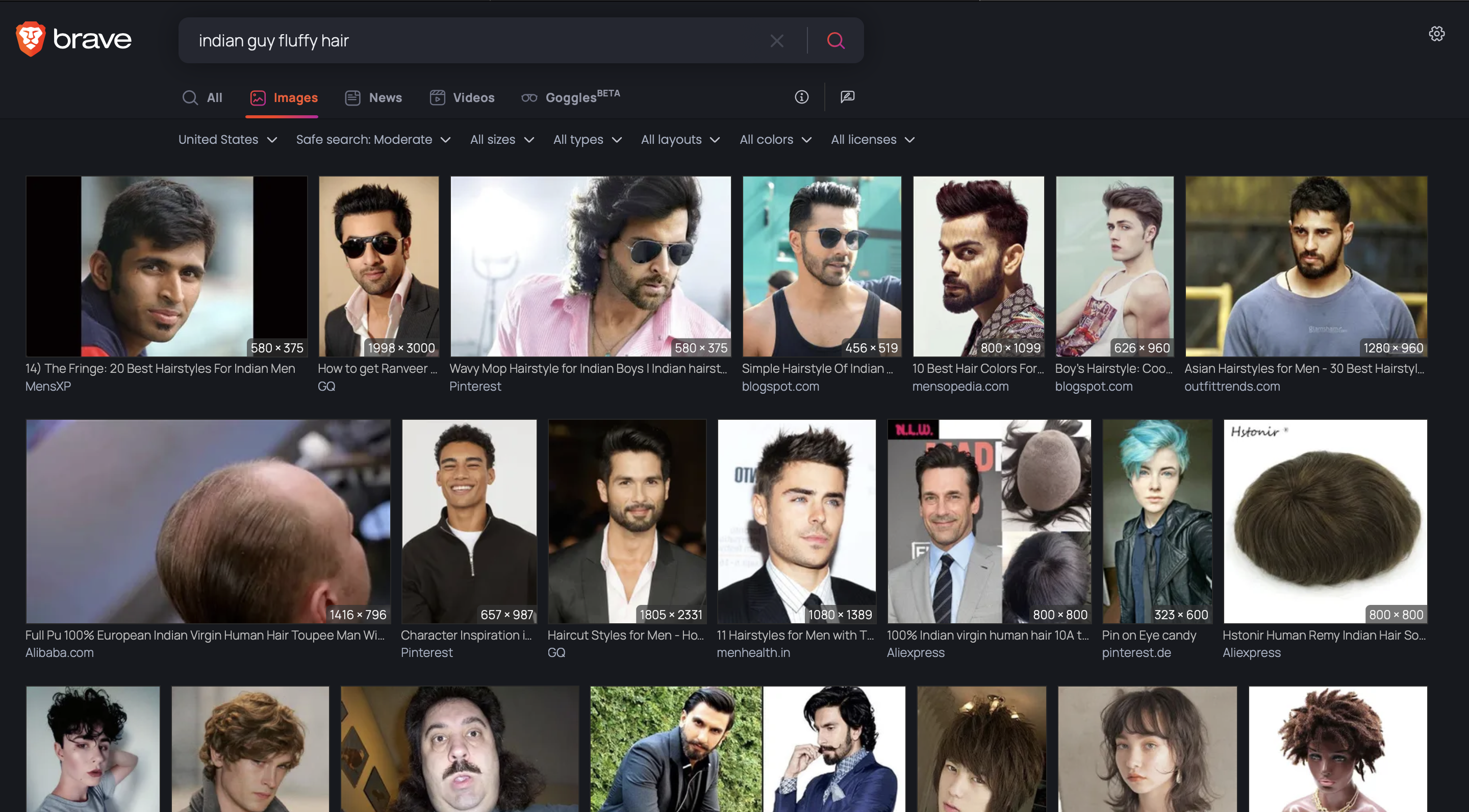Open the Videos tab
Image resolution: width=1469 pixels, height=812 pixels.
462,97
